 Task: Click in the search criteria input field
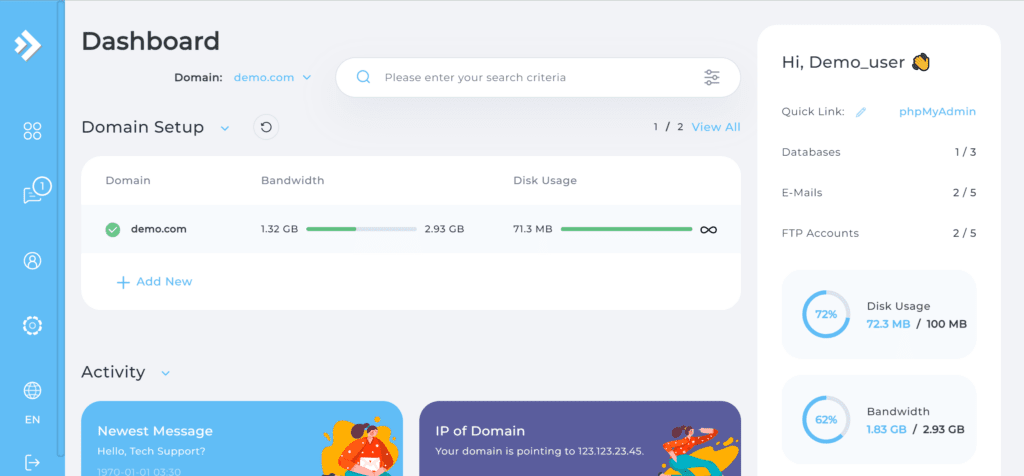[530, 77]
